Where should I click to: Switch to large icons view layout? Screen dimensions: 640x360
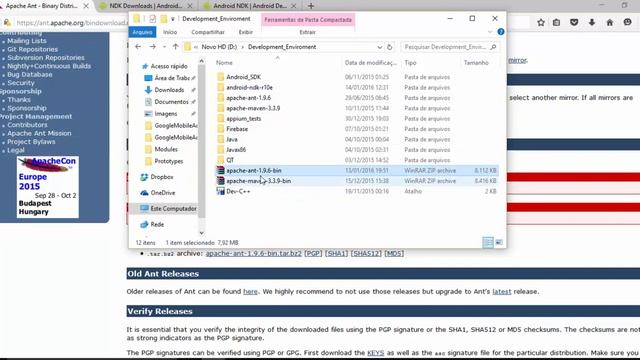(499, 242)
